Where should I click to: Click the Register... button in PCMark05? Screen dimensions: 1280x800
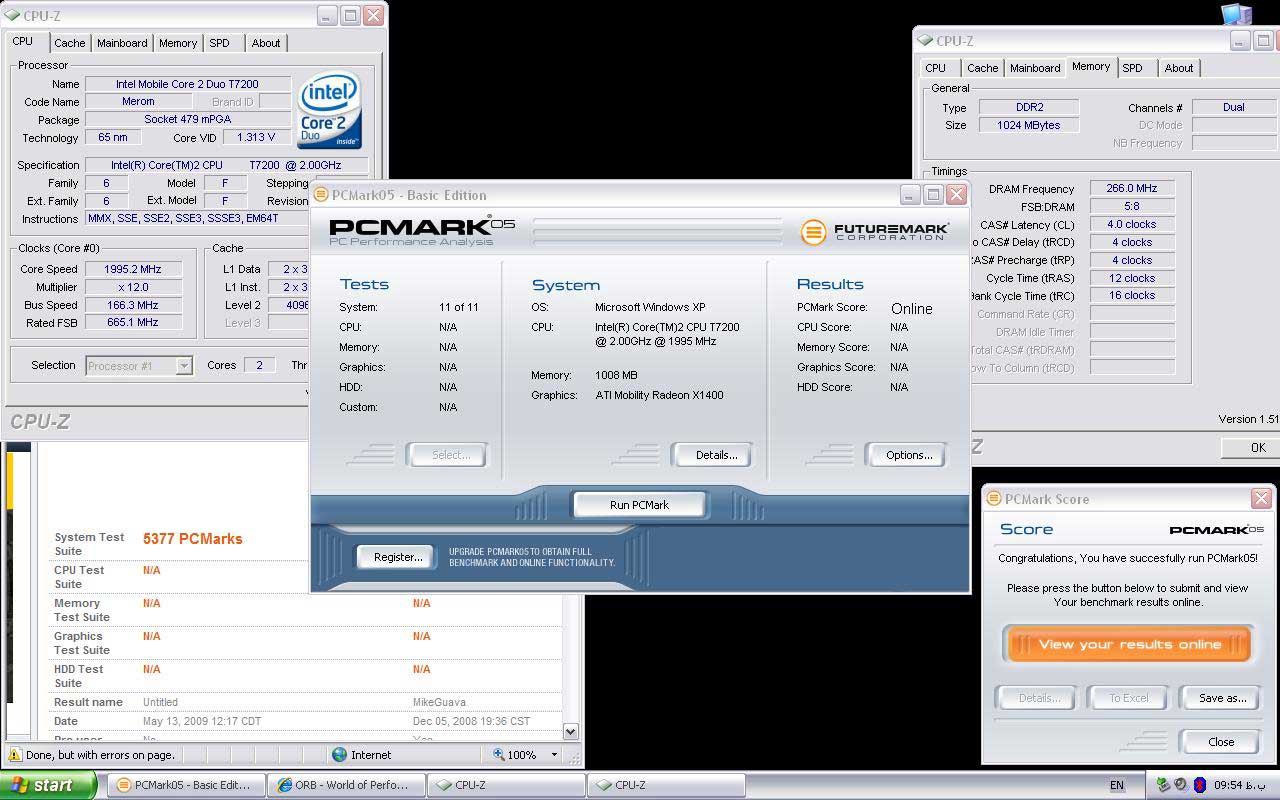click(398, 557)
